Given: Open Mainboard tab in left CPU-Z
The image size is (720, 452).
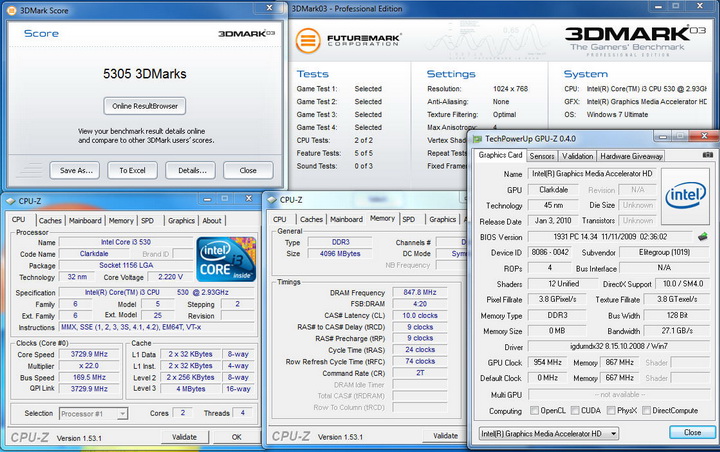Looking at the screenshot, I should click(x=85, y=220).
